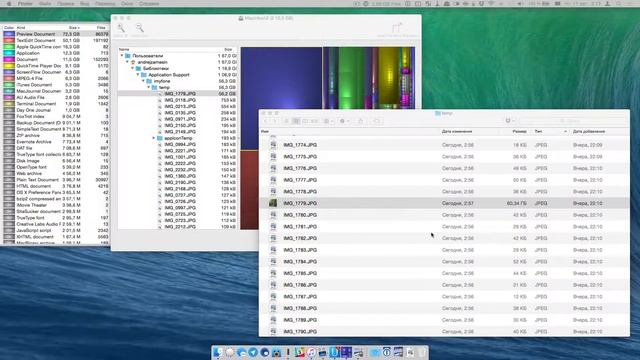Select the ZIP archive kind row
Screen dimensions: 640x360
[x=56, y=136]
